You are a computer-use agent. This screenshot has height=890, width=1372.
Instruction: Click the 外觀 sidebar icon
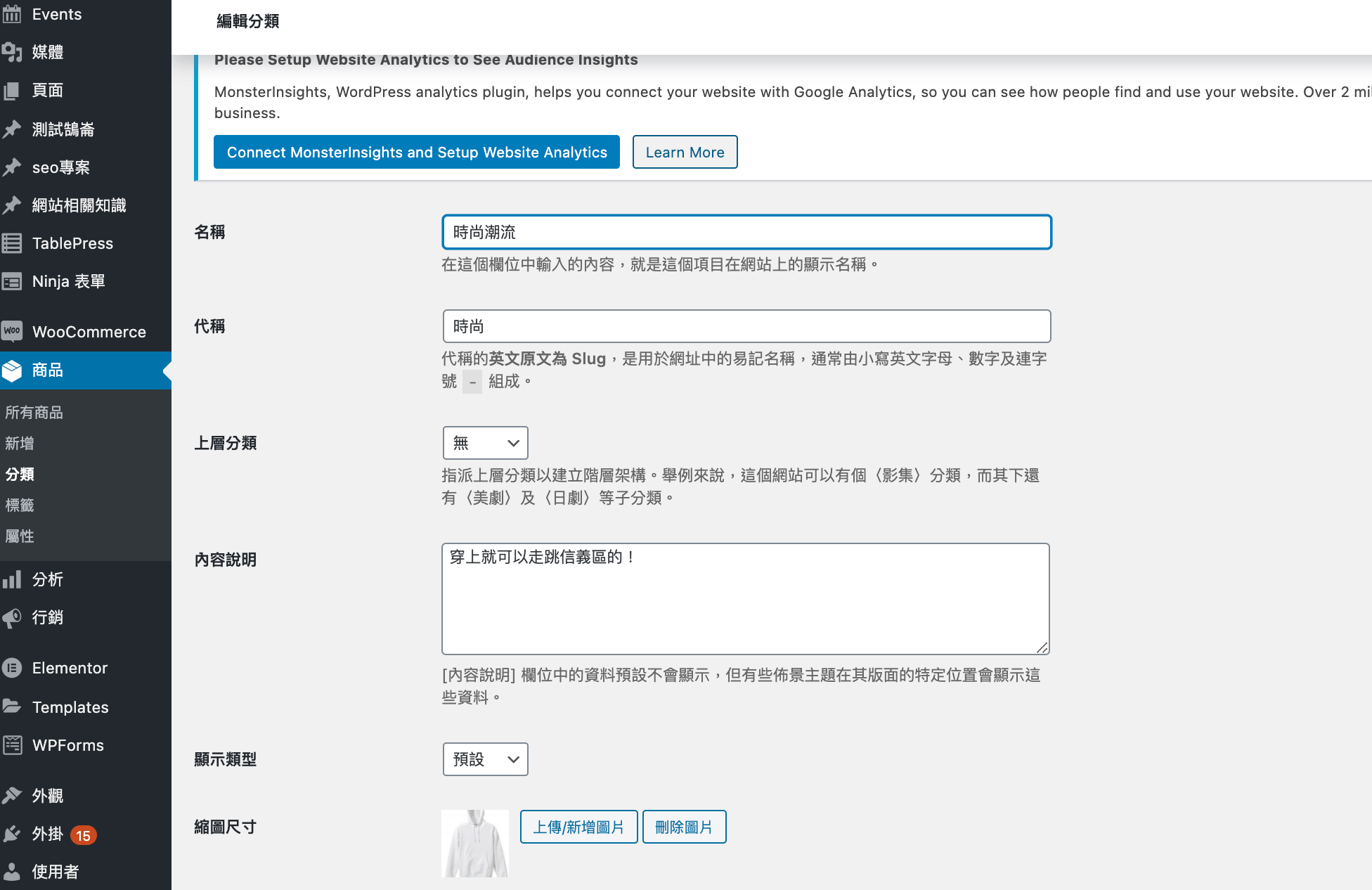[x=14, y=794]
